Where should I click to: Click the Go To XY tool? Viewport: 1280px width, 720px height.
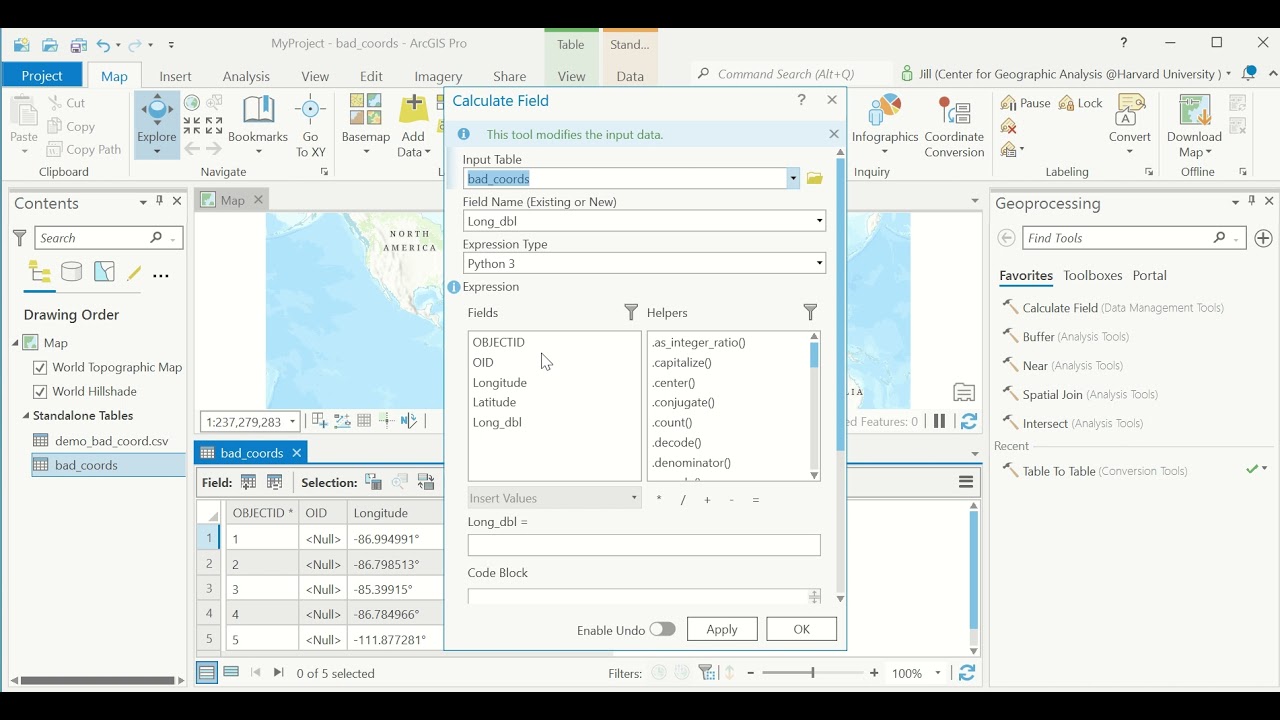[x=310, y=125]
